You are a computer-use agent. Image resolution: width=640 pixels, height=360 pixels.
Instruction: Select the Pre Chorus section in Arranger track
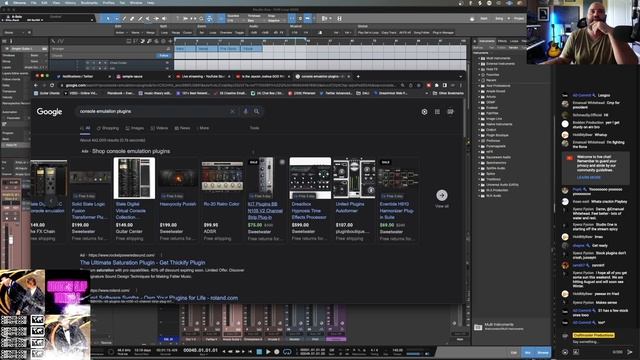[x=229, y=49]
